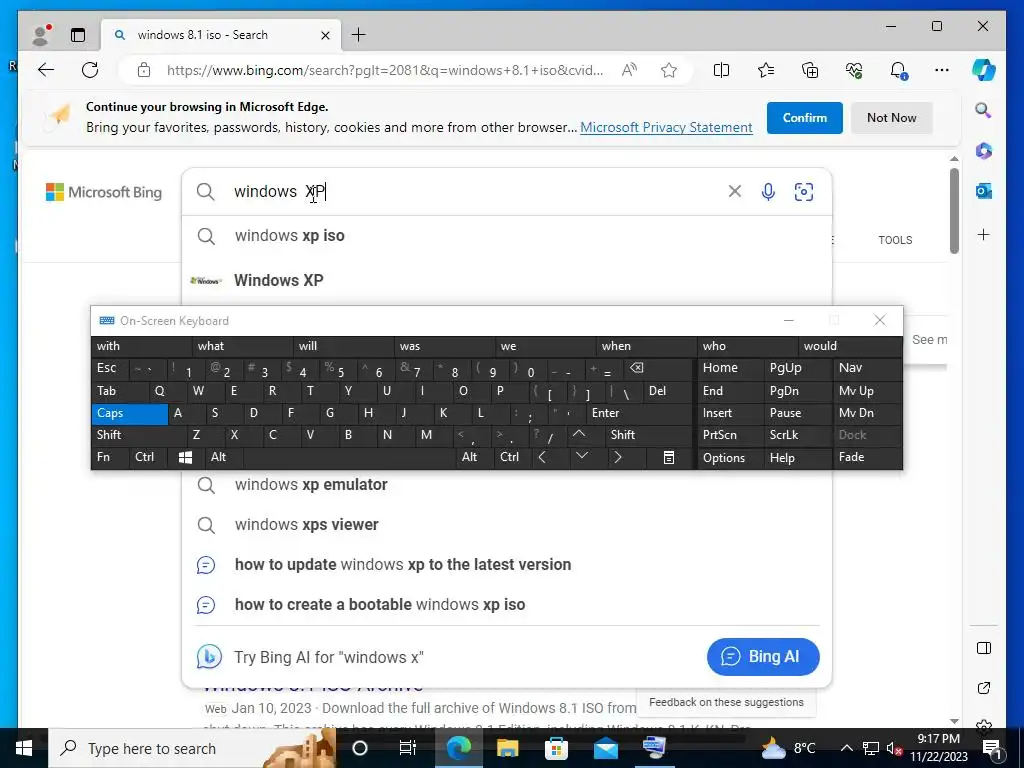View site information lock icon
1024x768 pixels.
144,70
